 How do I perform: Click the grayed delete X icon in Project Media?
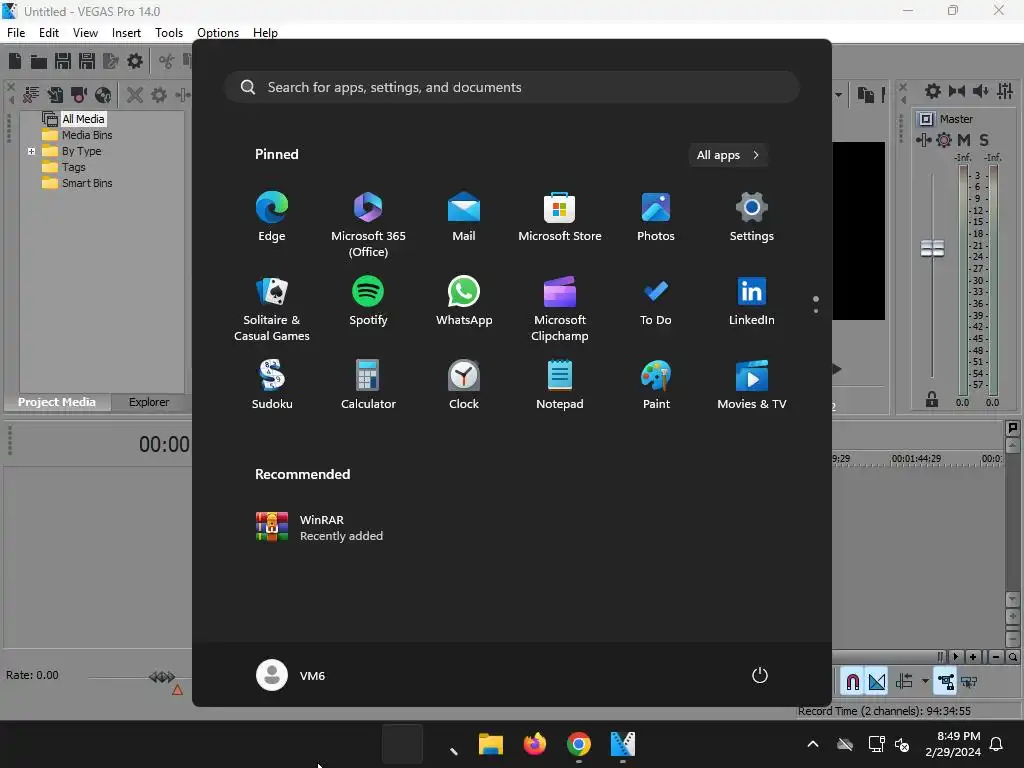pyautogui.click(x=135, y=95)
